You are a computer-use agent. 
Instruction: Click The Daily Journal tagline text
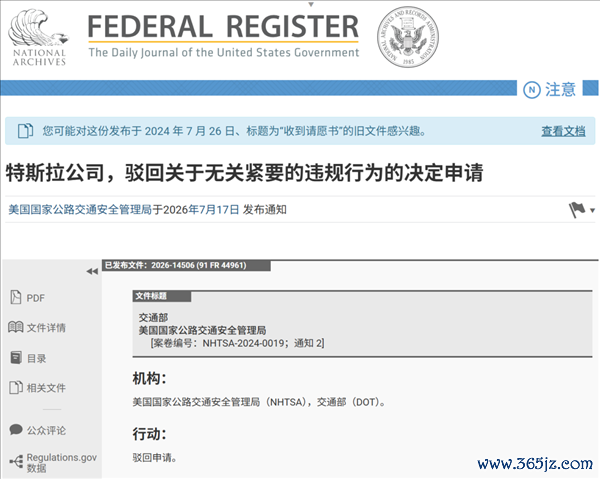pyautogui.click(x=224, y=52)
